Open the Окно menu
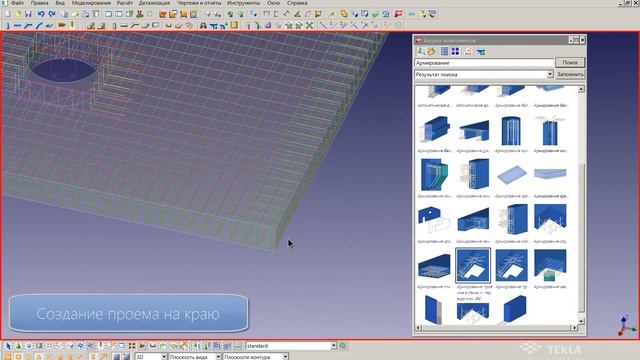640x360 pixels. point(273,3)
